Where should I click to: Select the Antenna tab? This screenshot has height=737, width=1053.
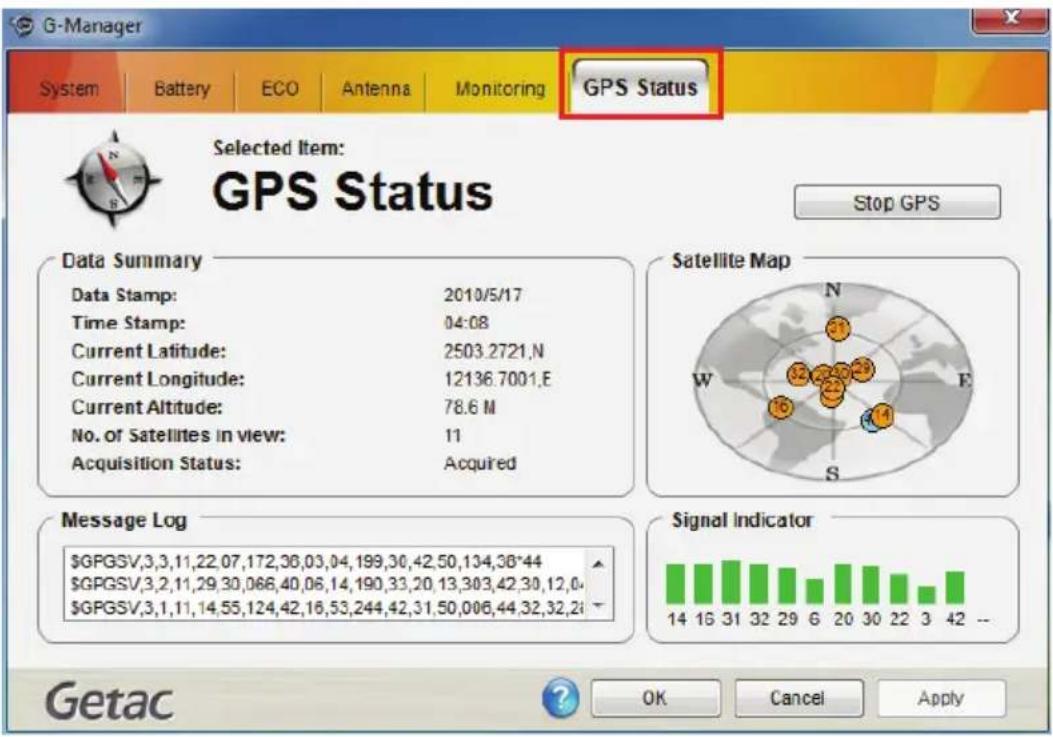pyautogui.click(x=375, y=89)
